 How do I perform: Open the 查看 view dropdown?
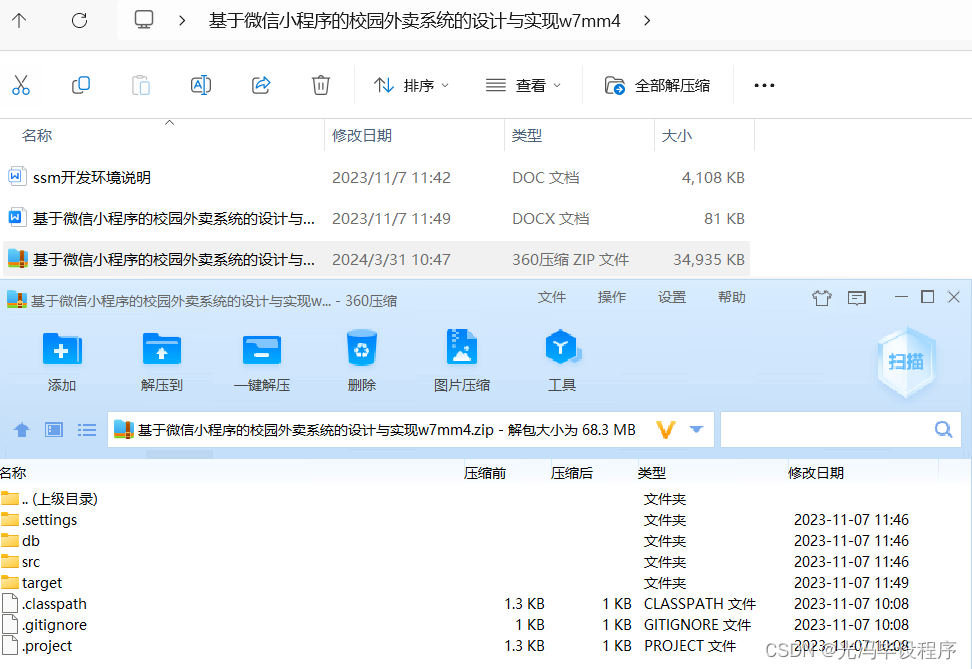523,86
